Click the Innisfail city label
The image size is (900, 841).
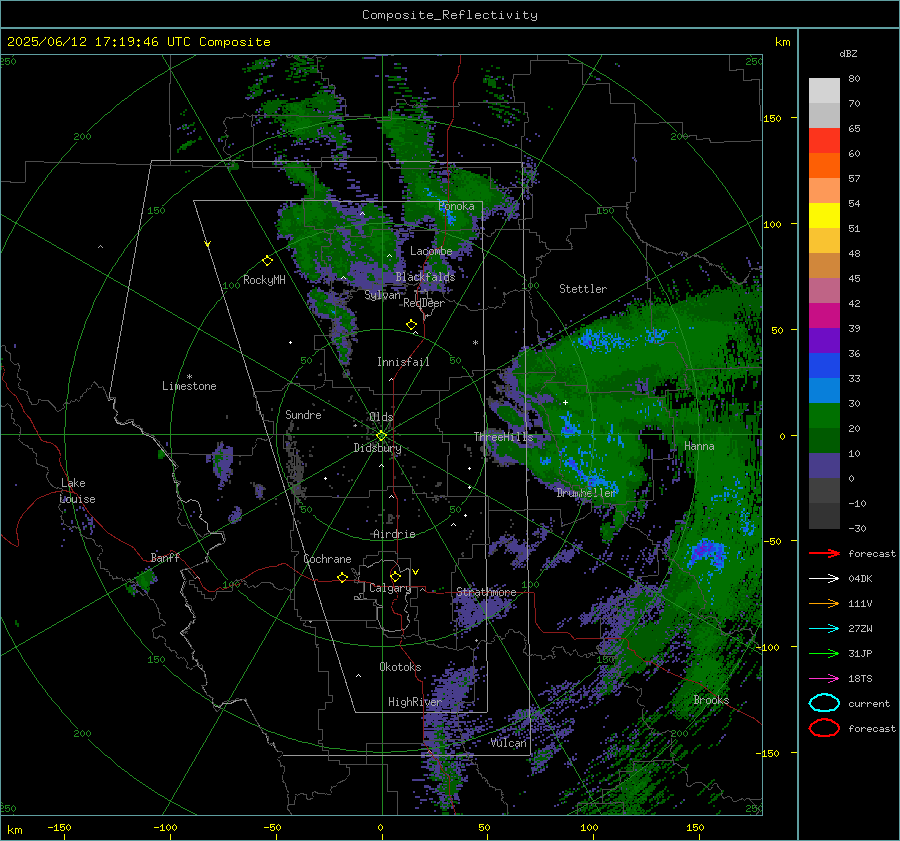point(403,362)
